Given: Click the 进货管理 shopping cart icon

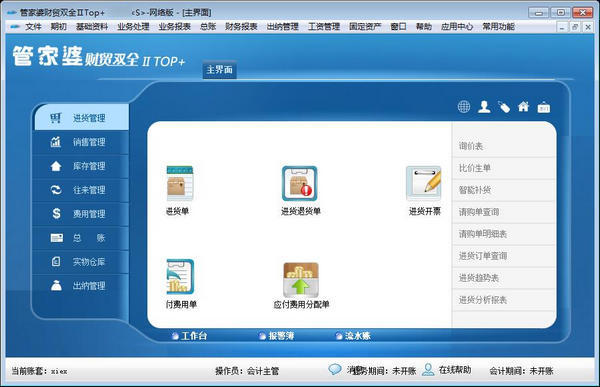Looking at the screenshot, I should click(x=56, y=118).
